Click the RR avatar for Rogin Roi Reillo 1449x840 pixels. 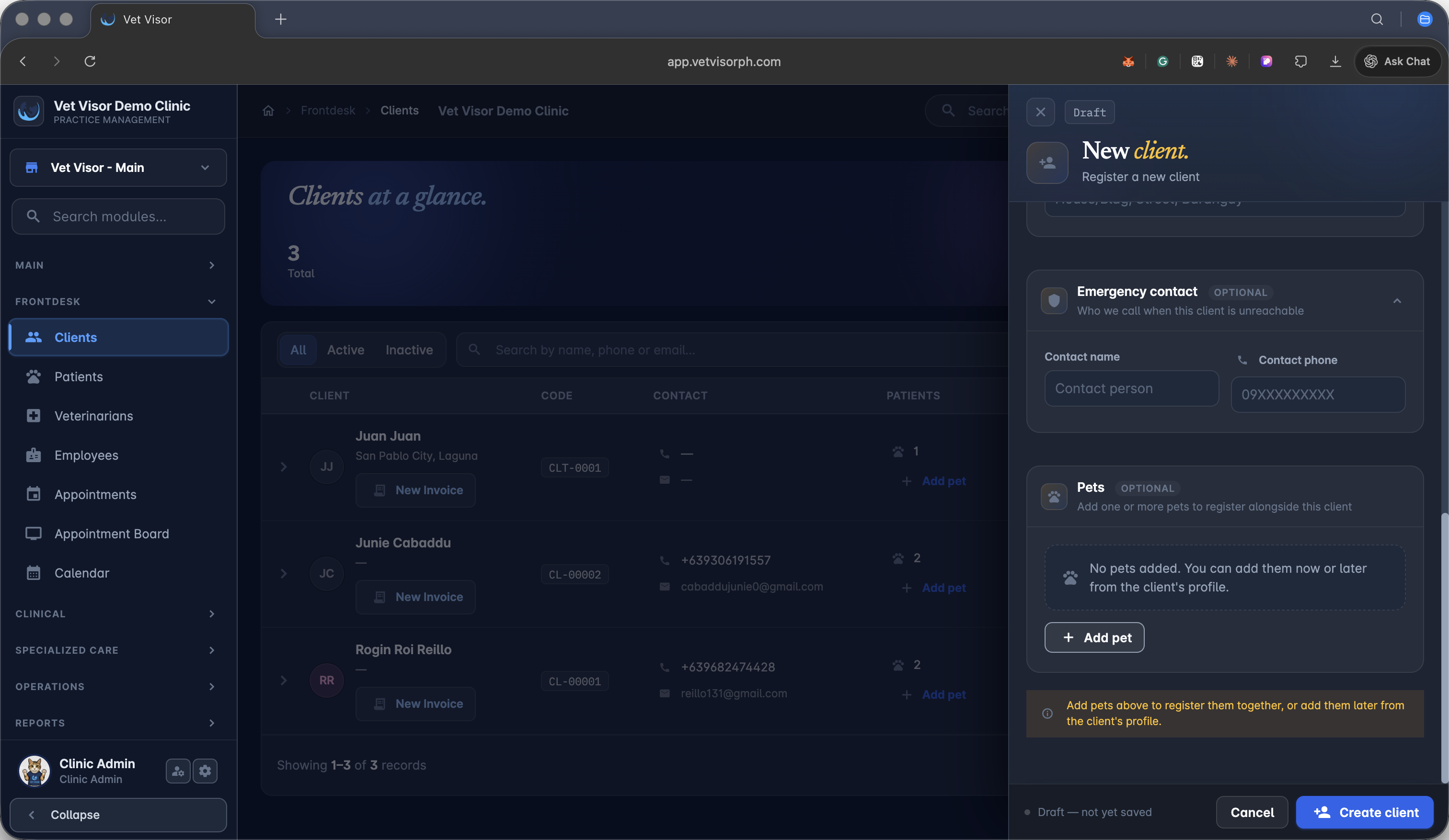click(327, 680)
